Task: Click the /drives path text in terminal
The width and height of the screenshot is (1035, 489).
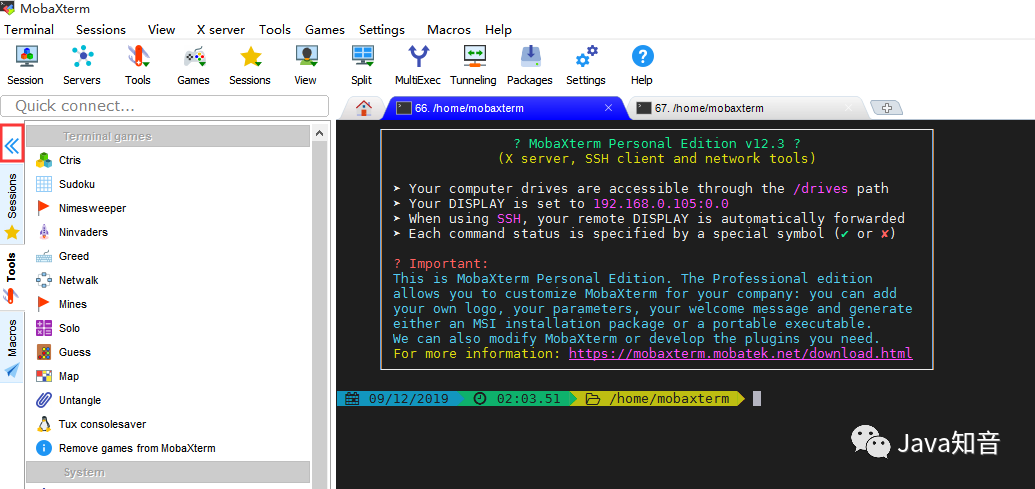Action: pyautogui.click(x=821, y=189)
